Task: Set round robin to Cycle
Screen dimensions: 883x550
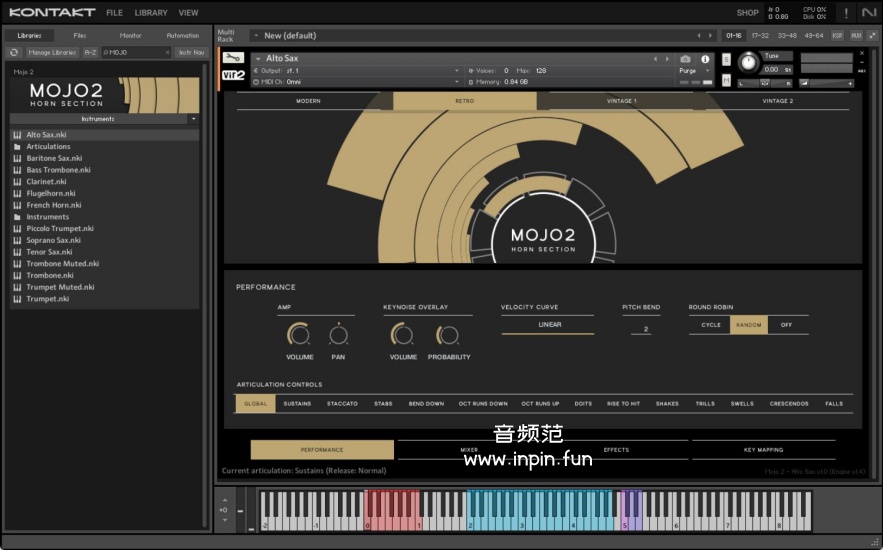Action: pos(710,325)
